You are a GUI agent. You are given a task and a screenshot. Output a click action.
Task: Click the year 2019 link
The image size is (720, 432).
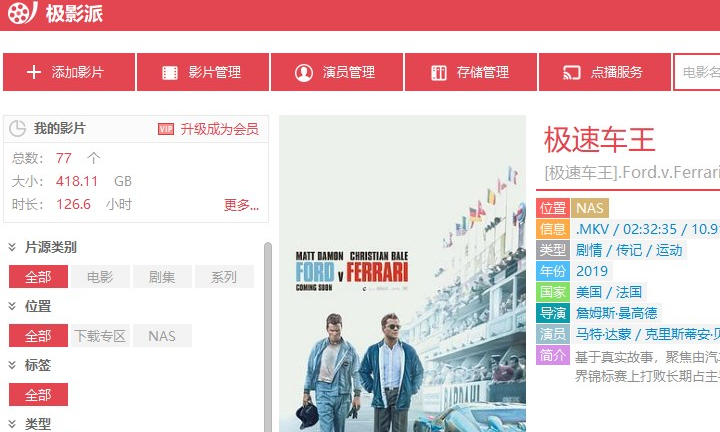pos(592,271)
